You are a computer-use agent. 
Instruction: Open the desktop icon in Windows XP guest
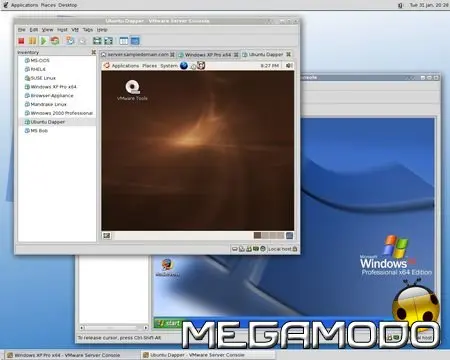168,268
